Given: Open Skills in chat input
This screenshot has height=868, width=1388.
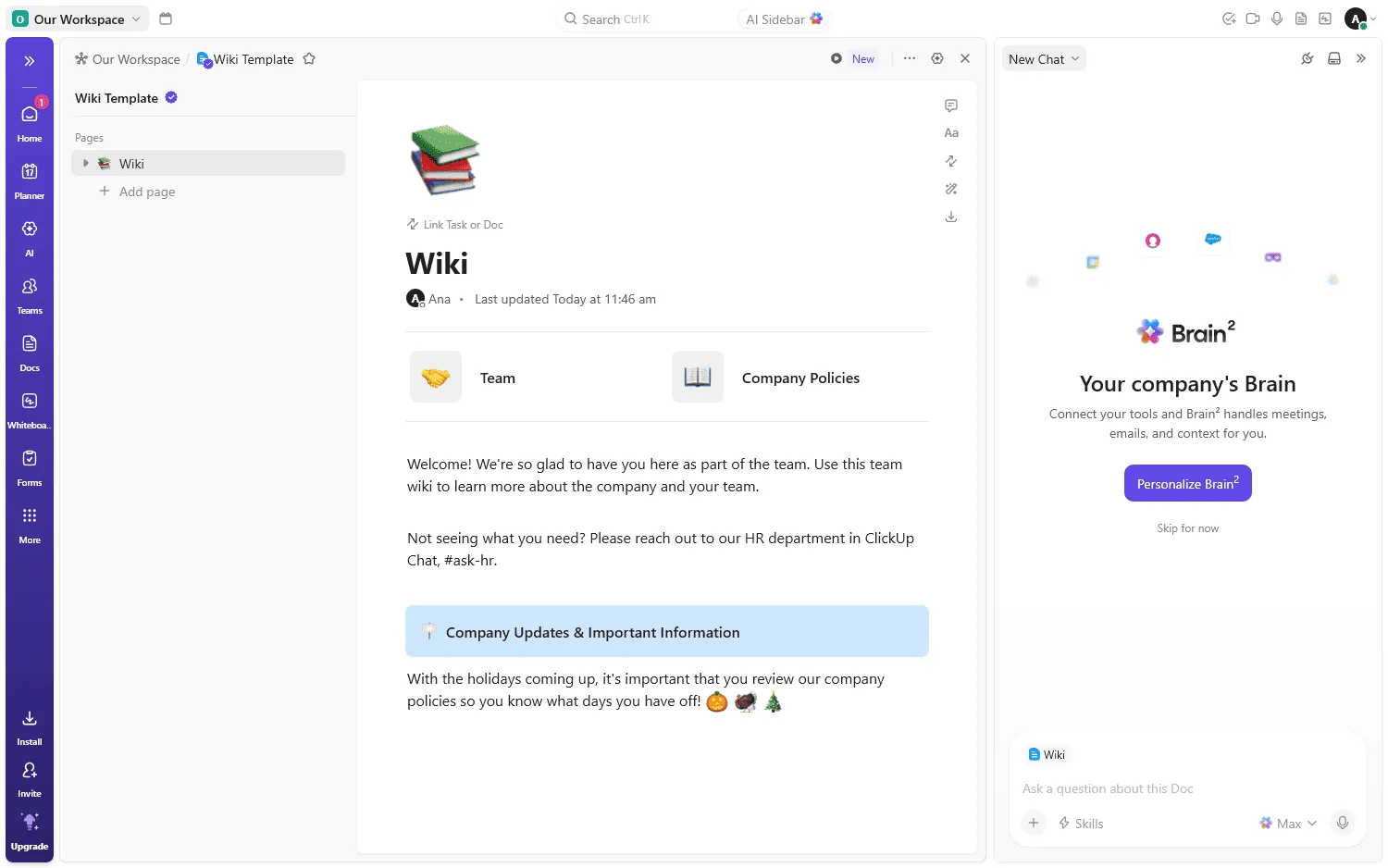Looking at the screenshot, I should point(1081,824).
